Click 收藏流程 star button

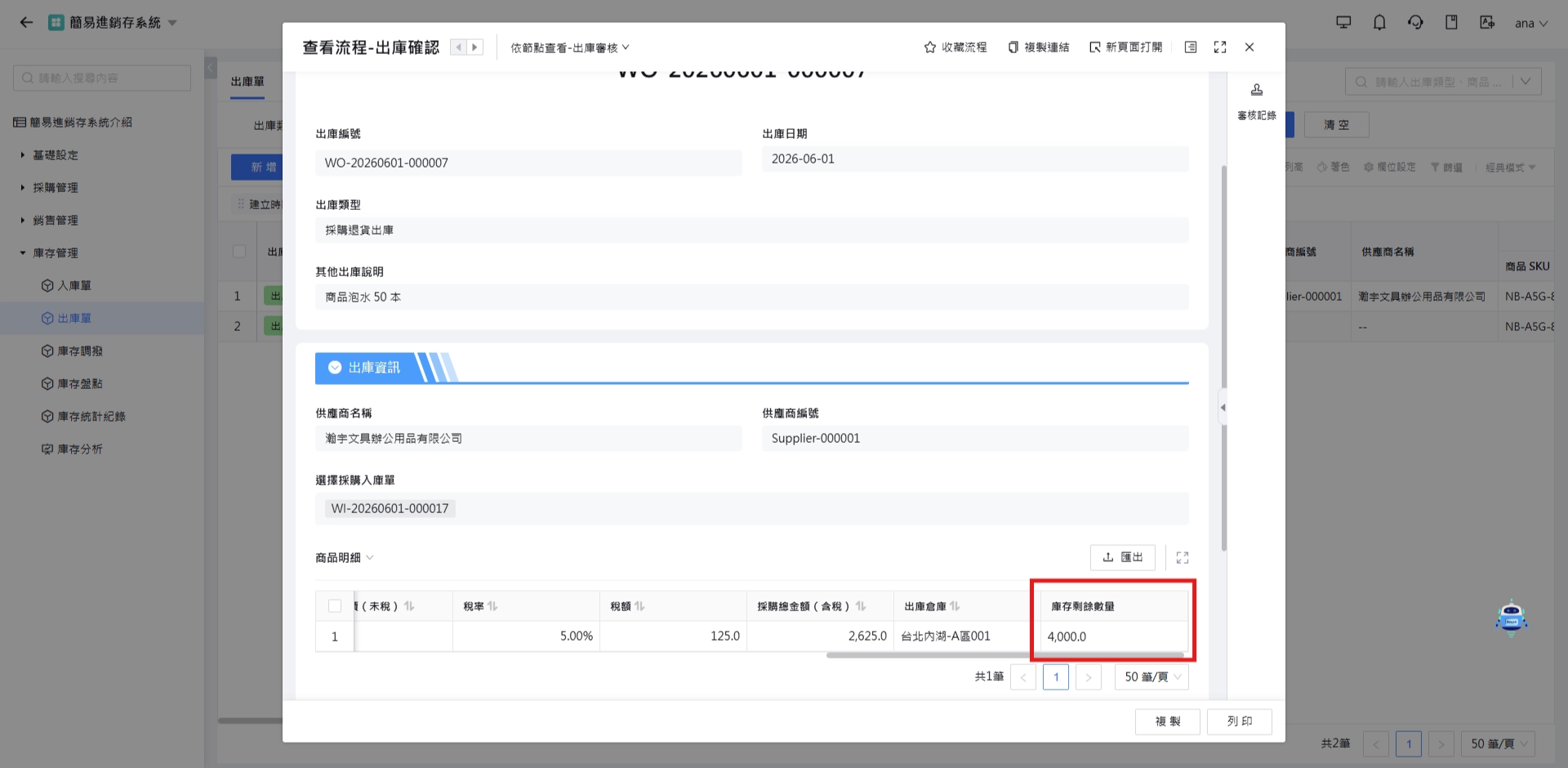click(x=955, y=47)
